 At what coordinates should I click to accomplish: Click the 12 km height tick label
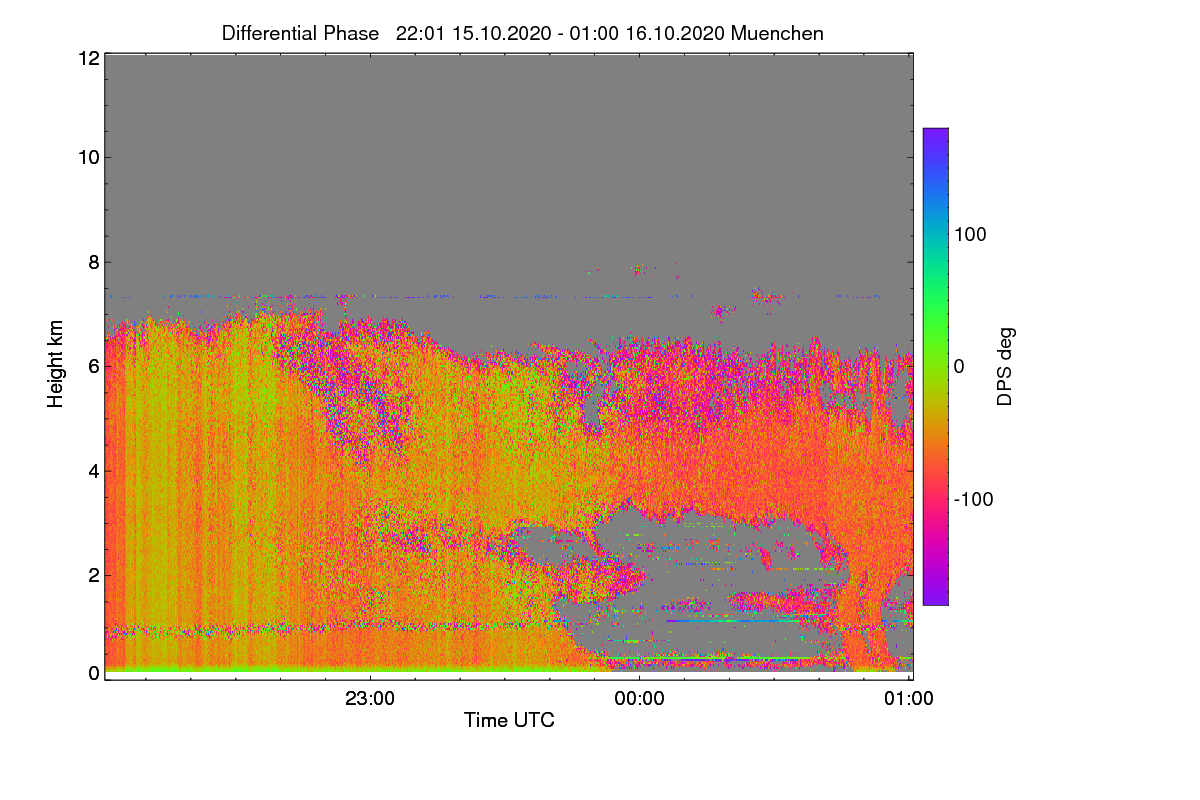[88, 58]
